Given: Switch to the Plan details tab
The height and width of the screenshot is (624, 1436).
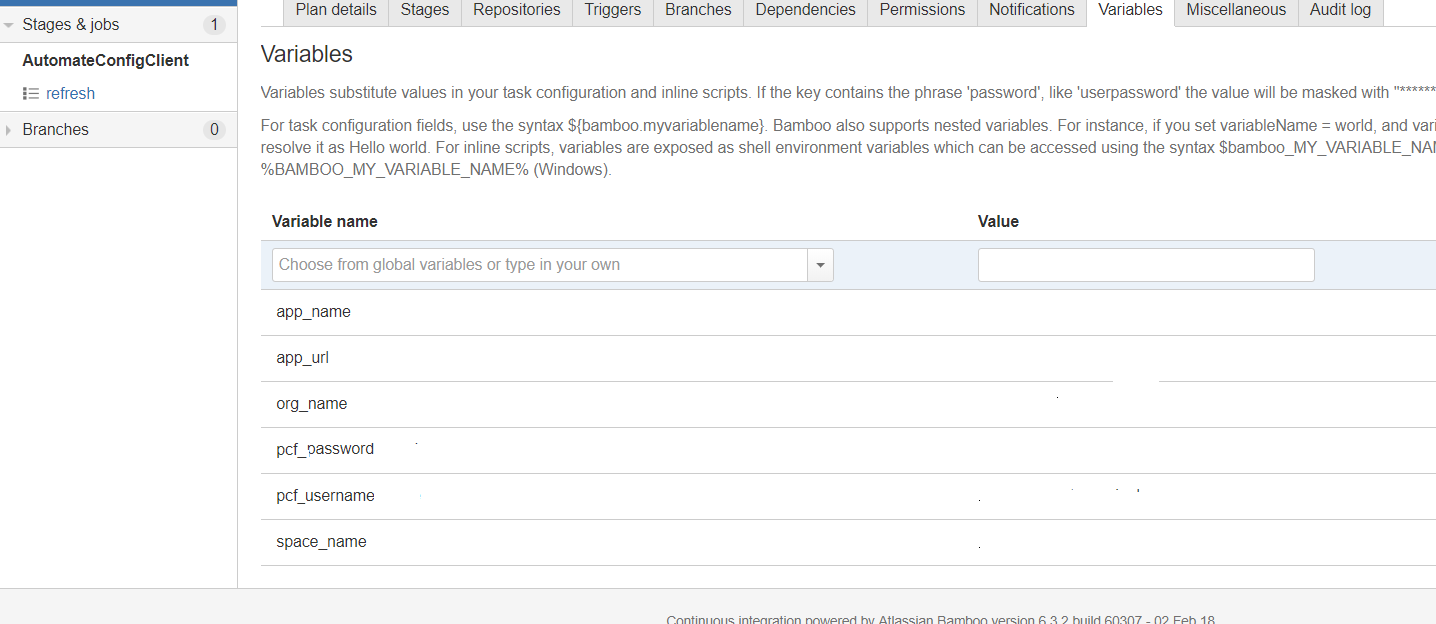Looking at the screenshot, I should click(x=336, y=10).
